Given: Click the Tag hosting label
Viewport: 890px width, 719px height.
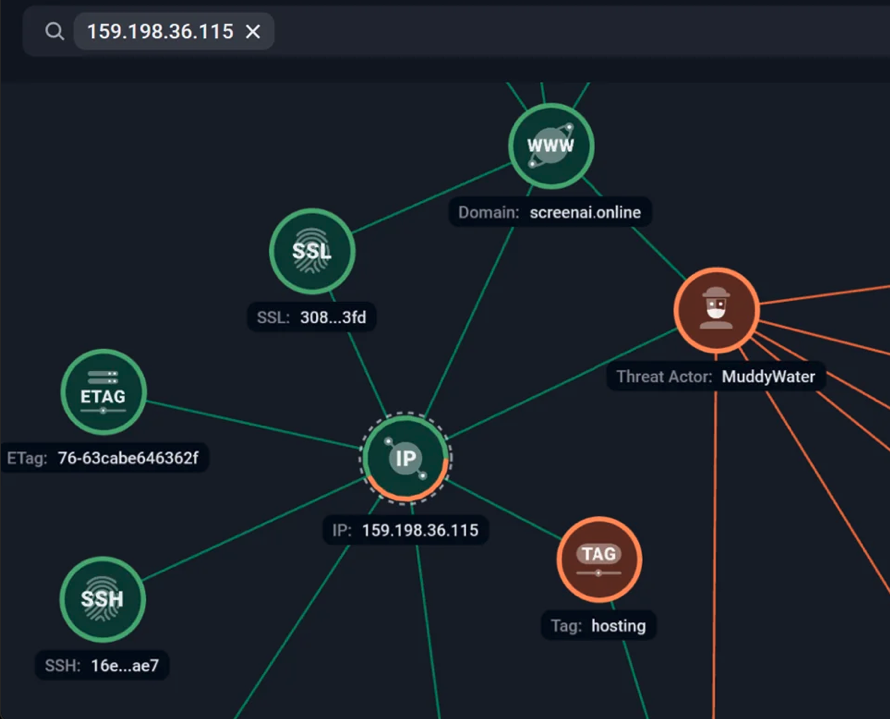Looking at the screenshot, I should pyautogui.click(x=598, y=626).
